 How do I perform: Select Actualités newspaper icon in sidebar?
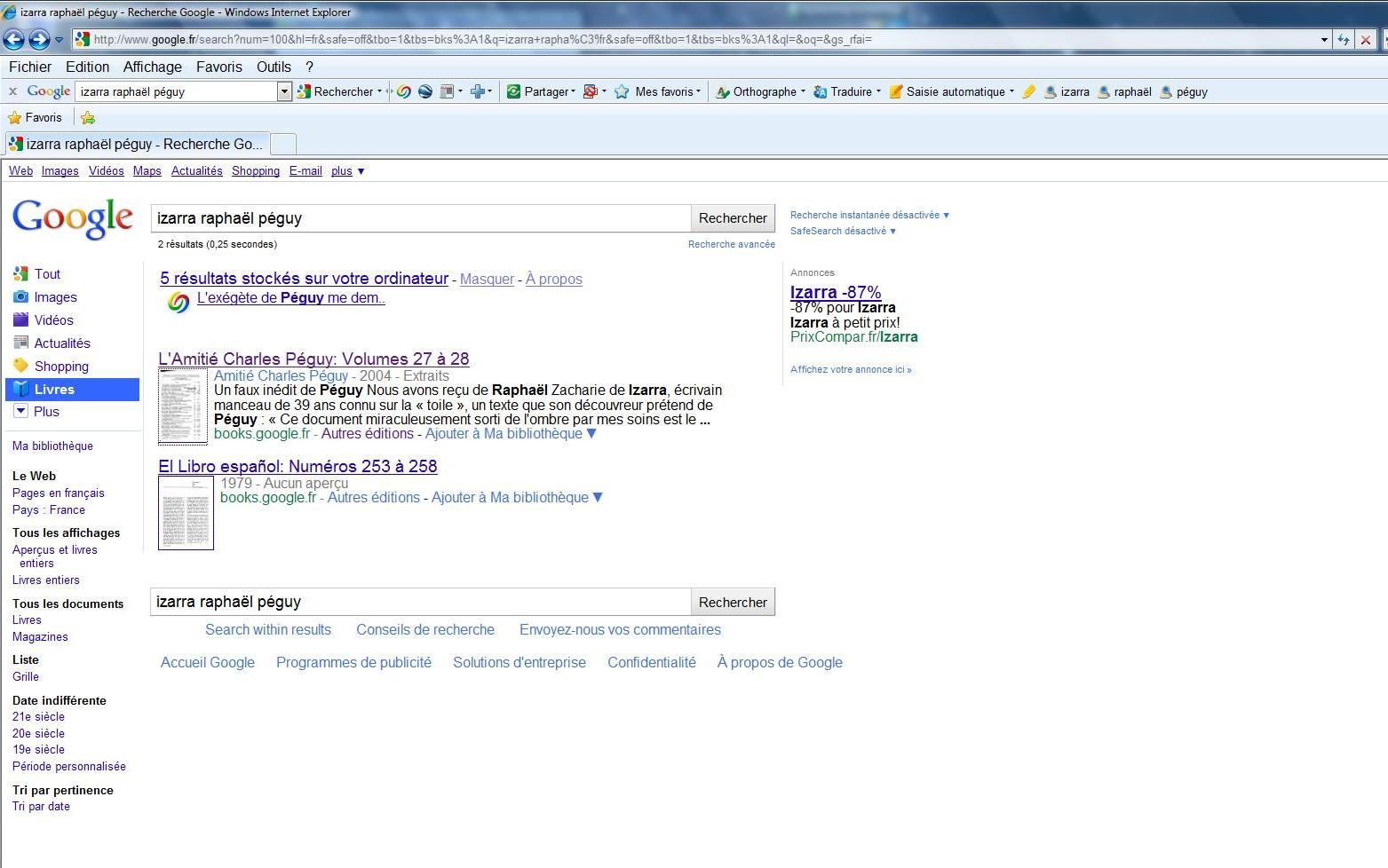click(x=20, y=343)
